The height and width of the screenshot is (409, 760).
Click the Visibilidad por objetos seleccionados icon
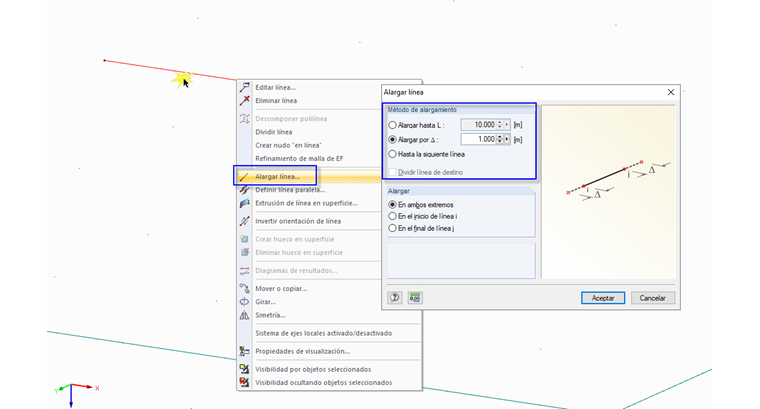tap(245, 369)
